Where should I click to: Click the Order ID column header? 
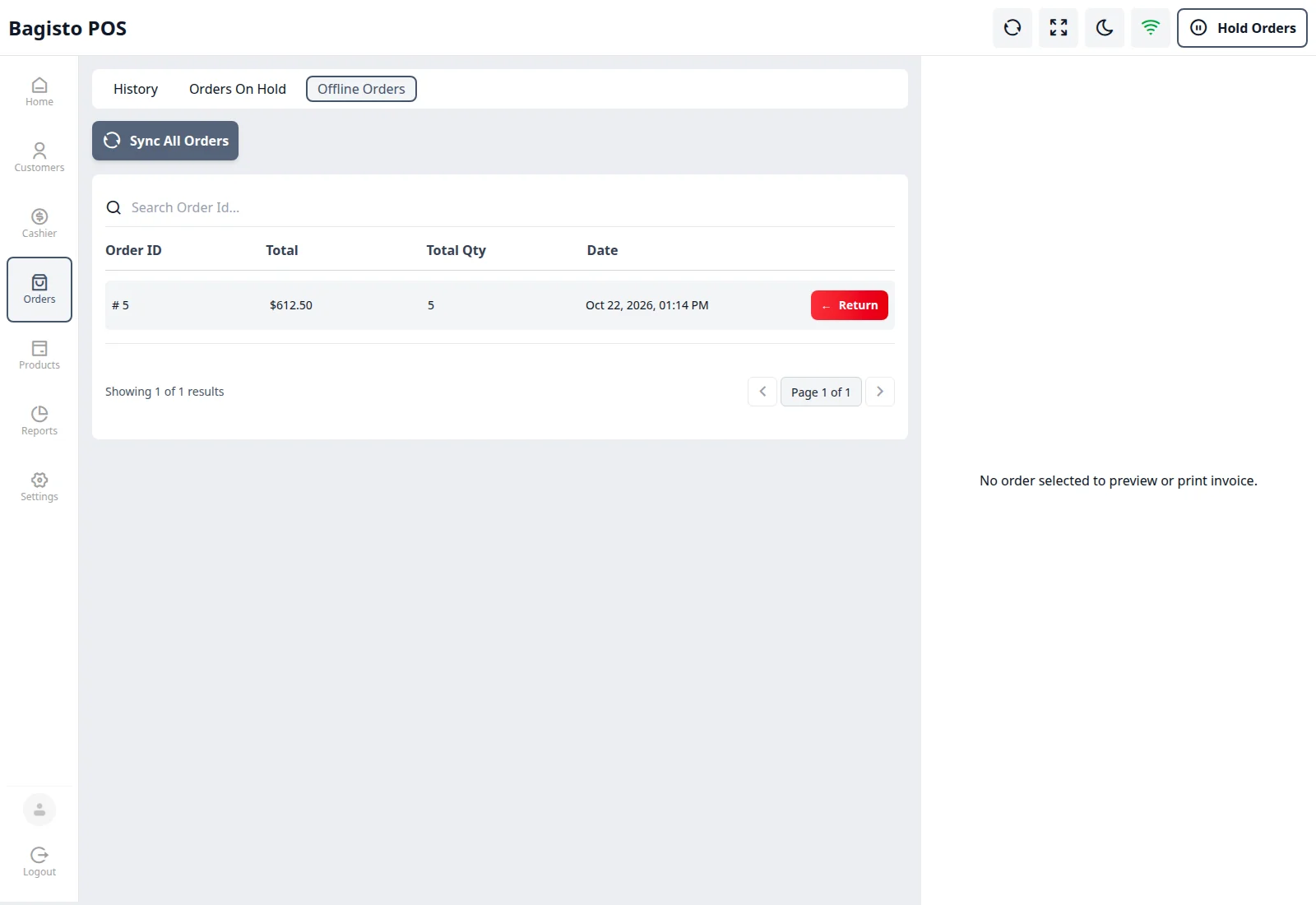(133, 250)
